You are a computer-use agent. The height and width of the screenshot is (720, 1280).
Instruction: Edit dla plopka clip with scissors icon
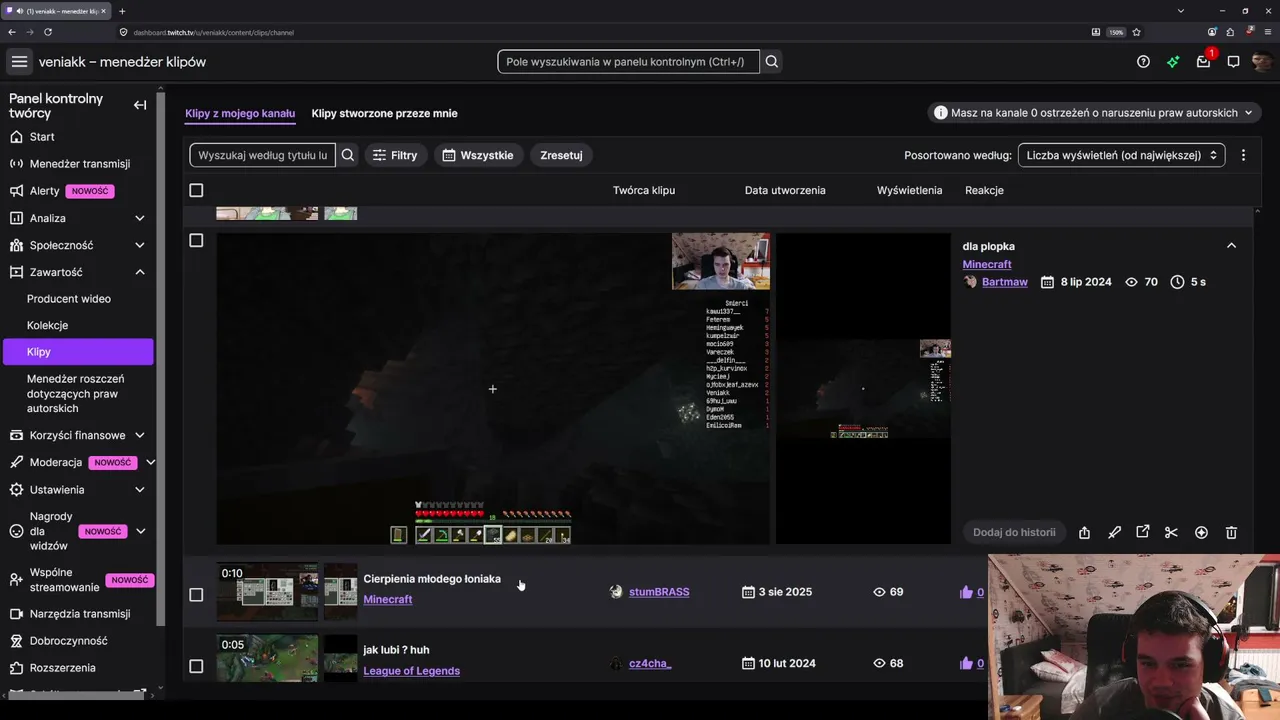(x=1172, y=533)
